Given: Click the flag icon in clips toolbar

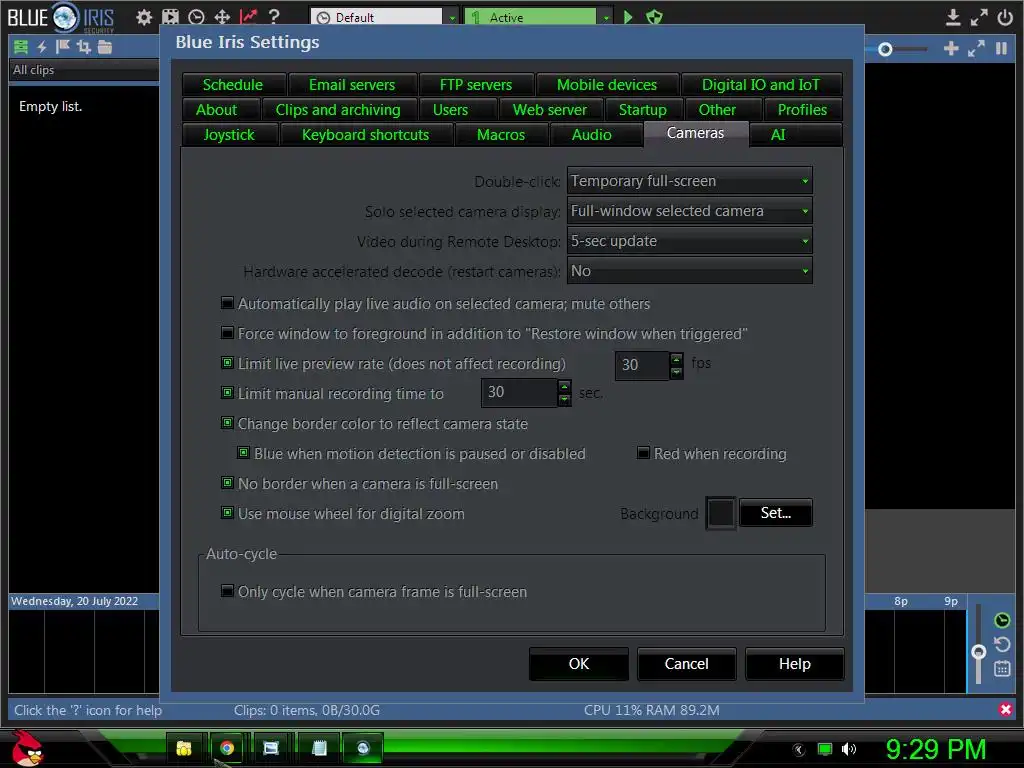Looking at the screenshot, I should (63, 46).
